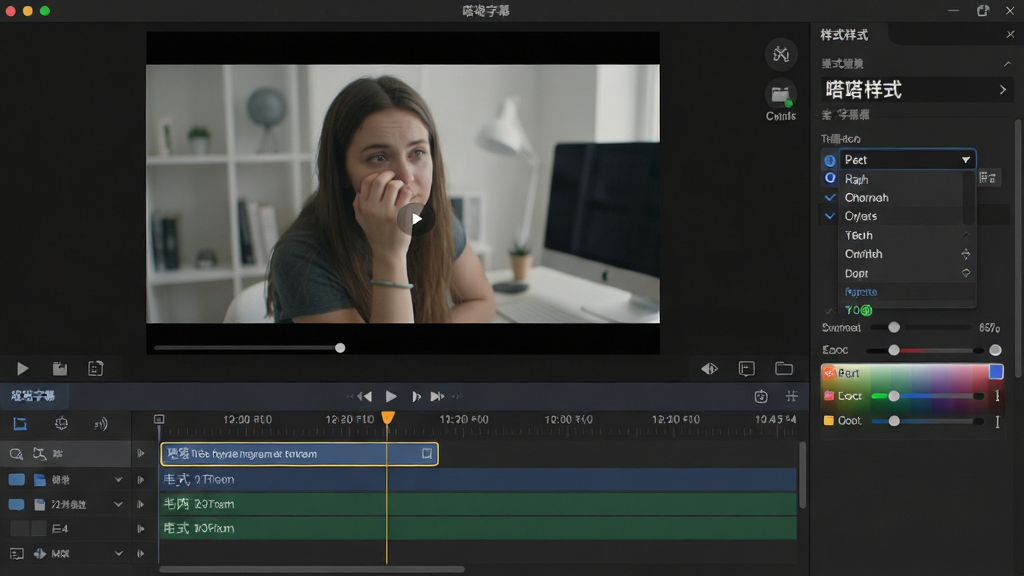1024x576 pixels.
Task: Expand the large style preset row chevron
Action: coord(1002,90)
